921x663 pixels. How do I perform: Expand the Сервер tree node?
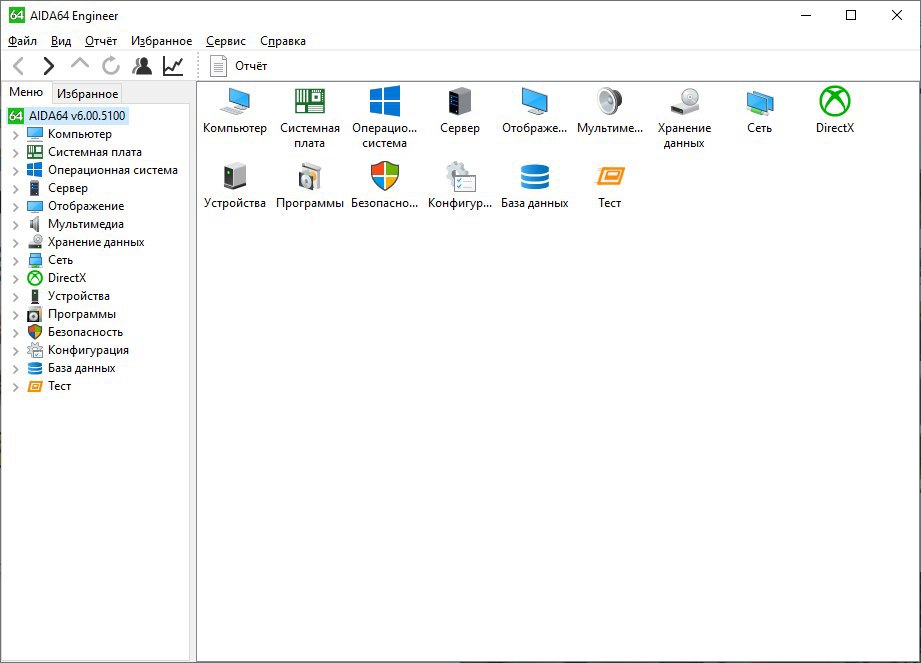16,189
